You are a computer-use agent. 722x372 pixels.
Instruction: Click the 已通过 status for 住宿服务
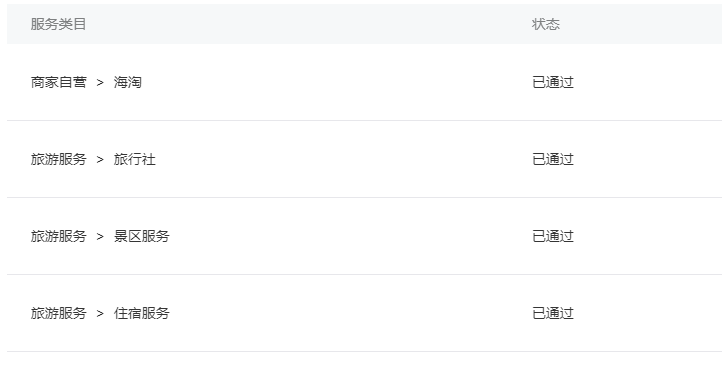coord(553,313)
